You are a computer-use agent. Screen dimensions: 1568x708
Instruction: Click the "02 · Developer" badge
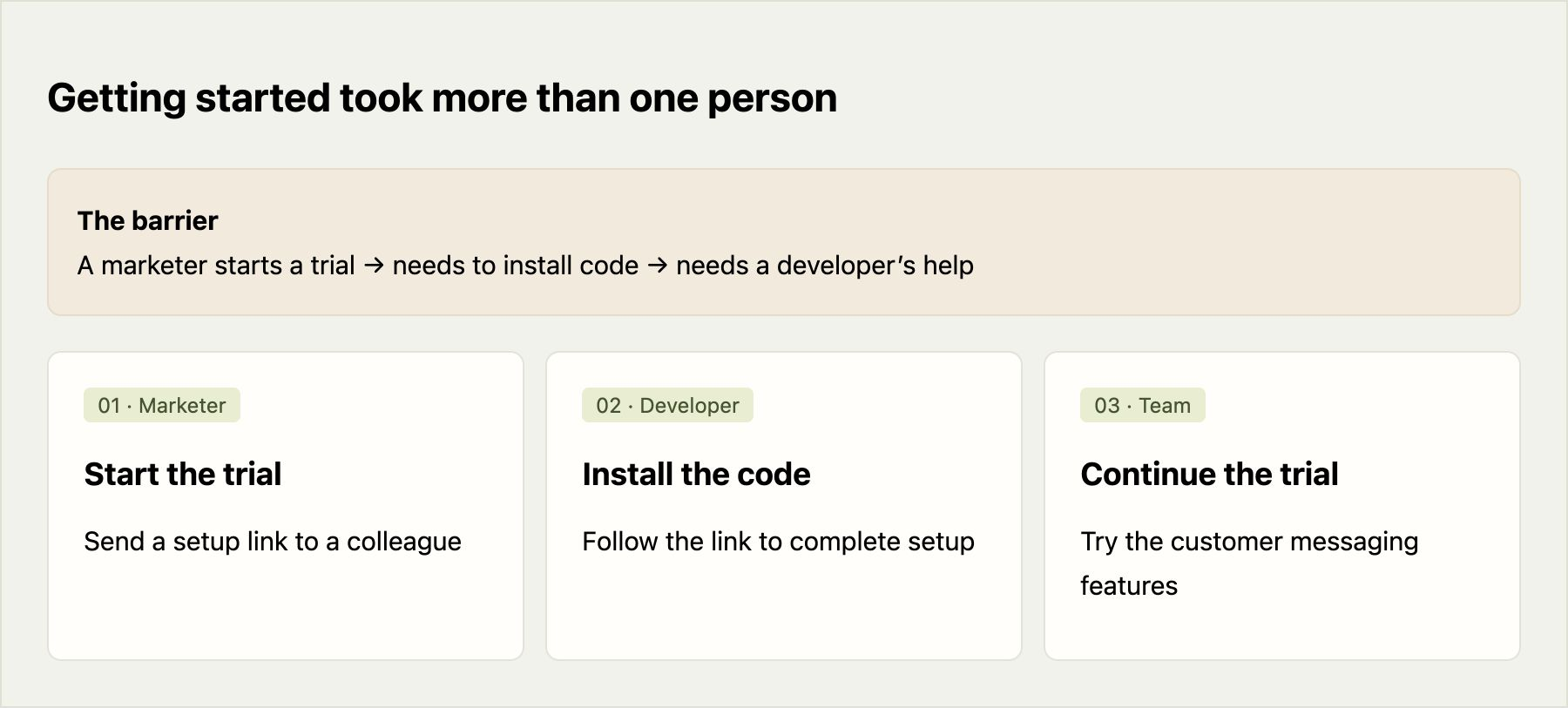click(x=667, y=405)
